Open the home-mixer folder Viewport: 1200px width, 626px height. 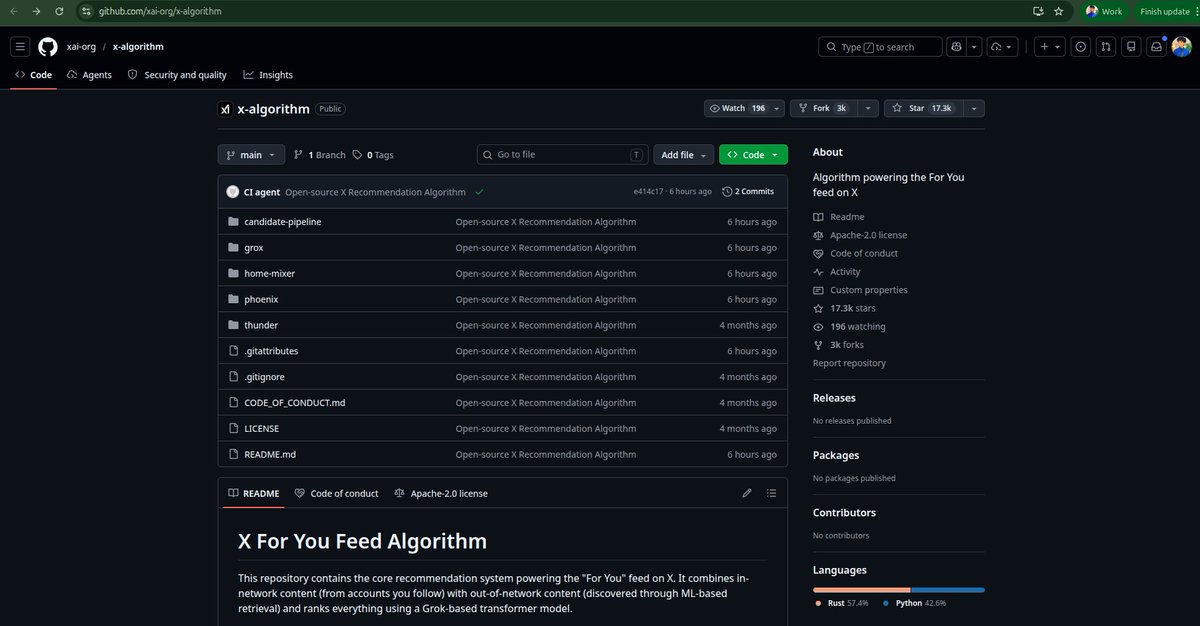[269, 274]
